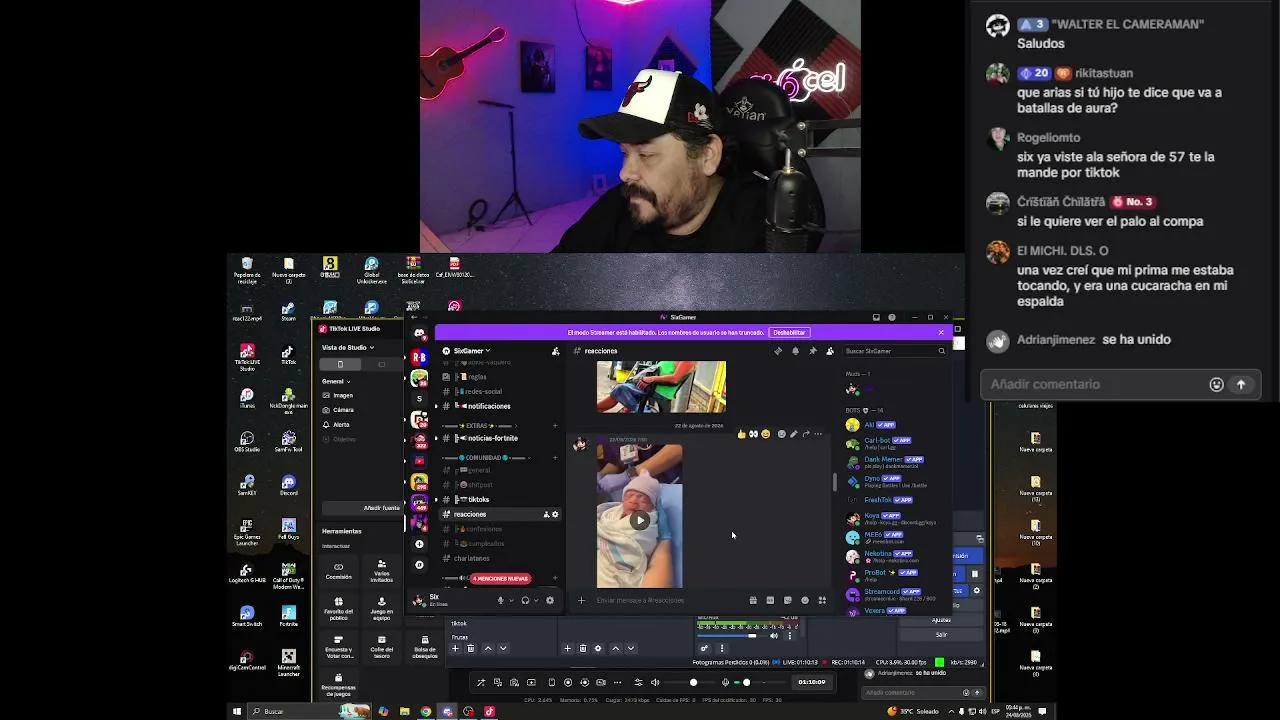Disable Streamer mode with Deshabilitar button
The image size is (1280, 720).
point(789,332)
